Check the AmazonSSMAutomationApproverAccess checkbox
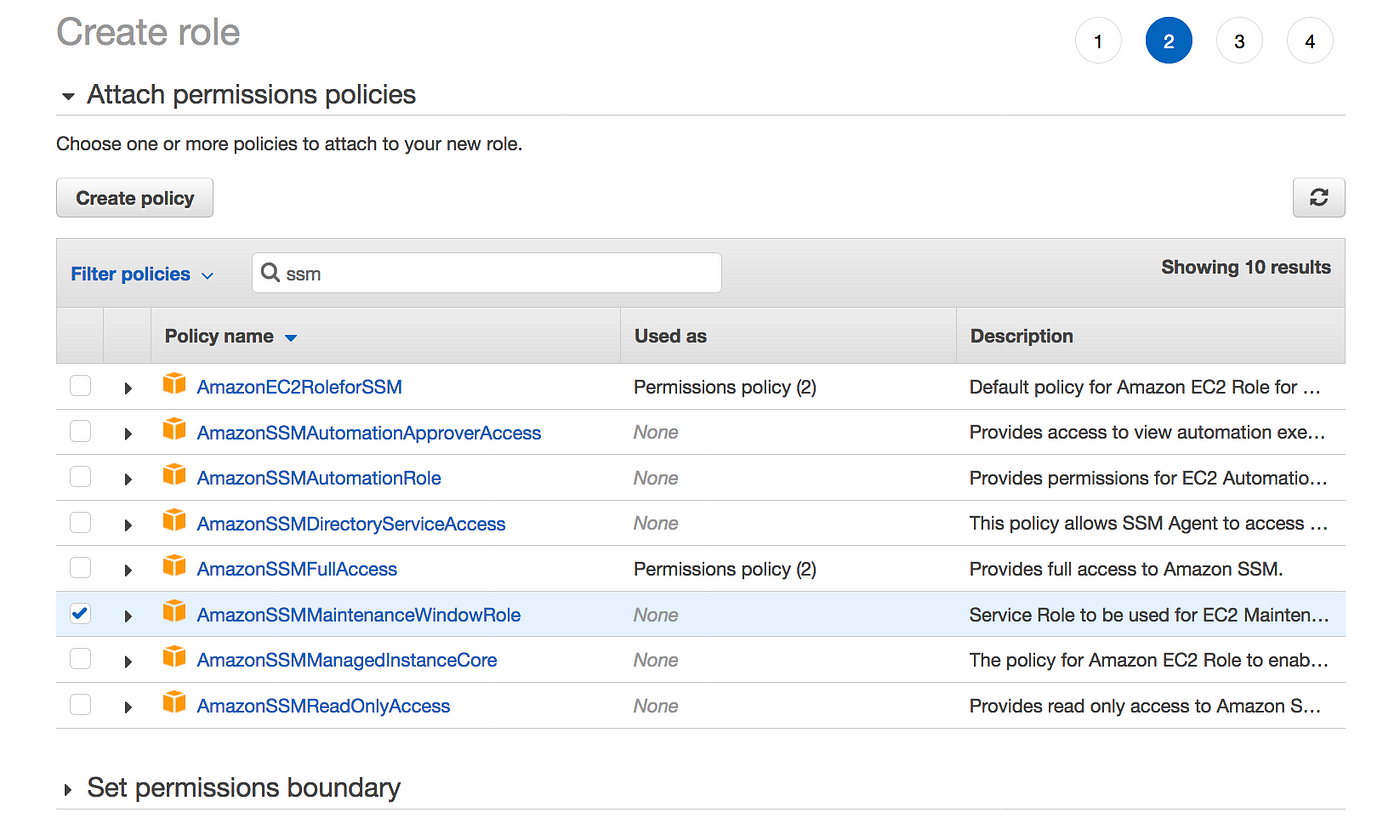Viewport: 1400px width, 828px height. coord(80,432)
